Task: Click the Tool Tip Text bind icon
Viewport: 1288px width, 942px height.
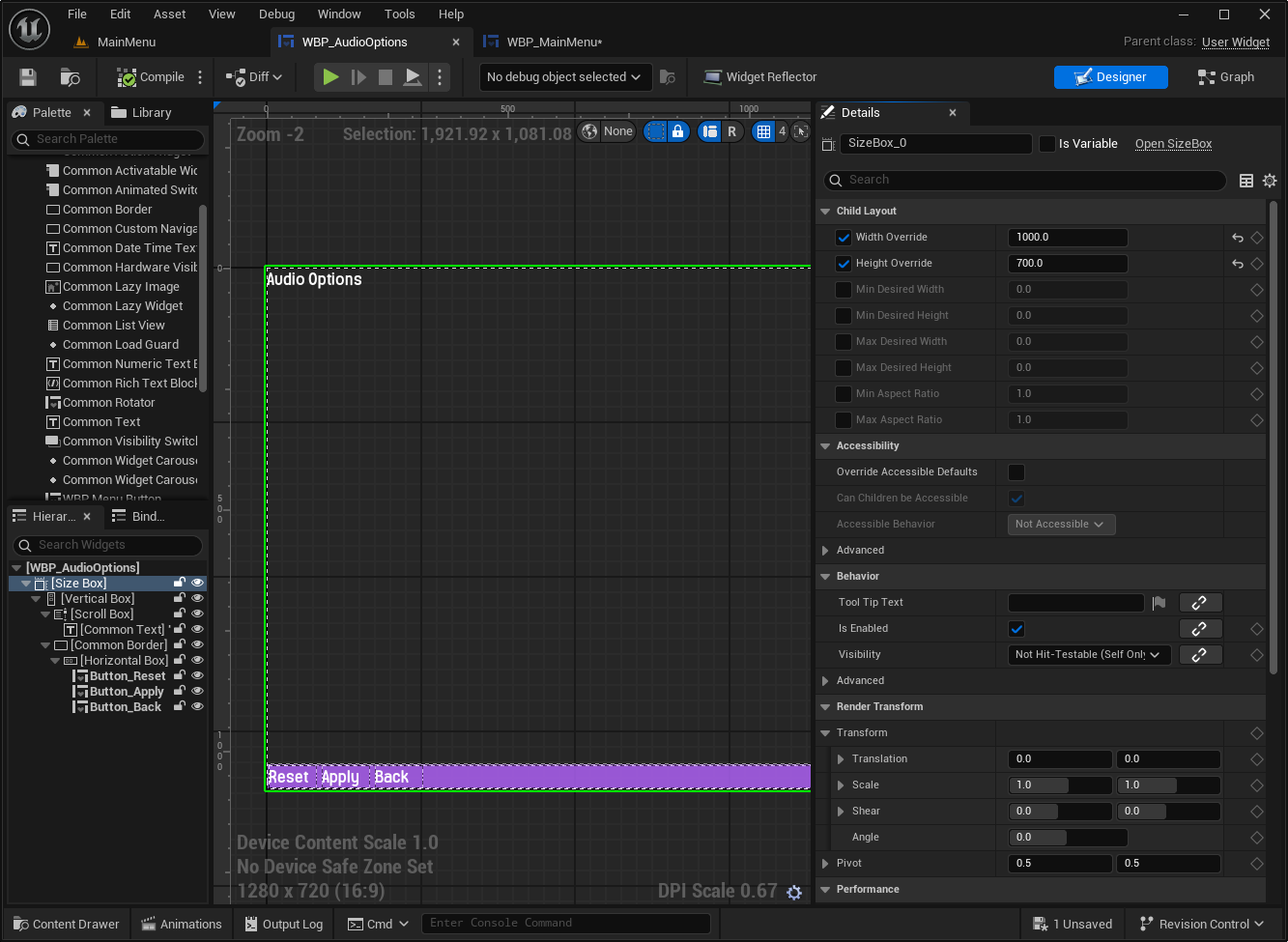Action: click(x=1200, y=603)
